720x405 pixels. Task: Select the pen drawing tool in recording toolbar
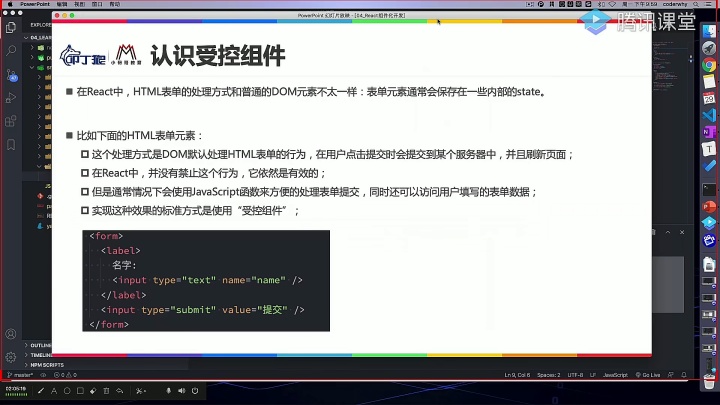point(41,391)
